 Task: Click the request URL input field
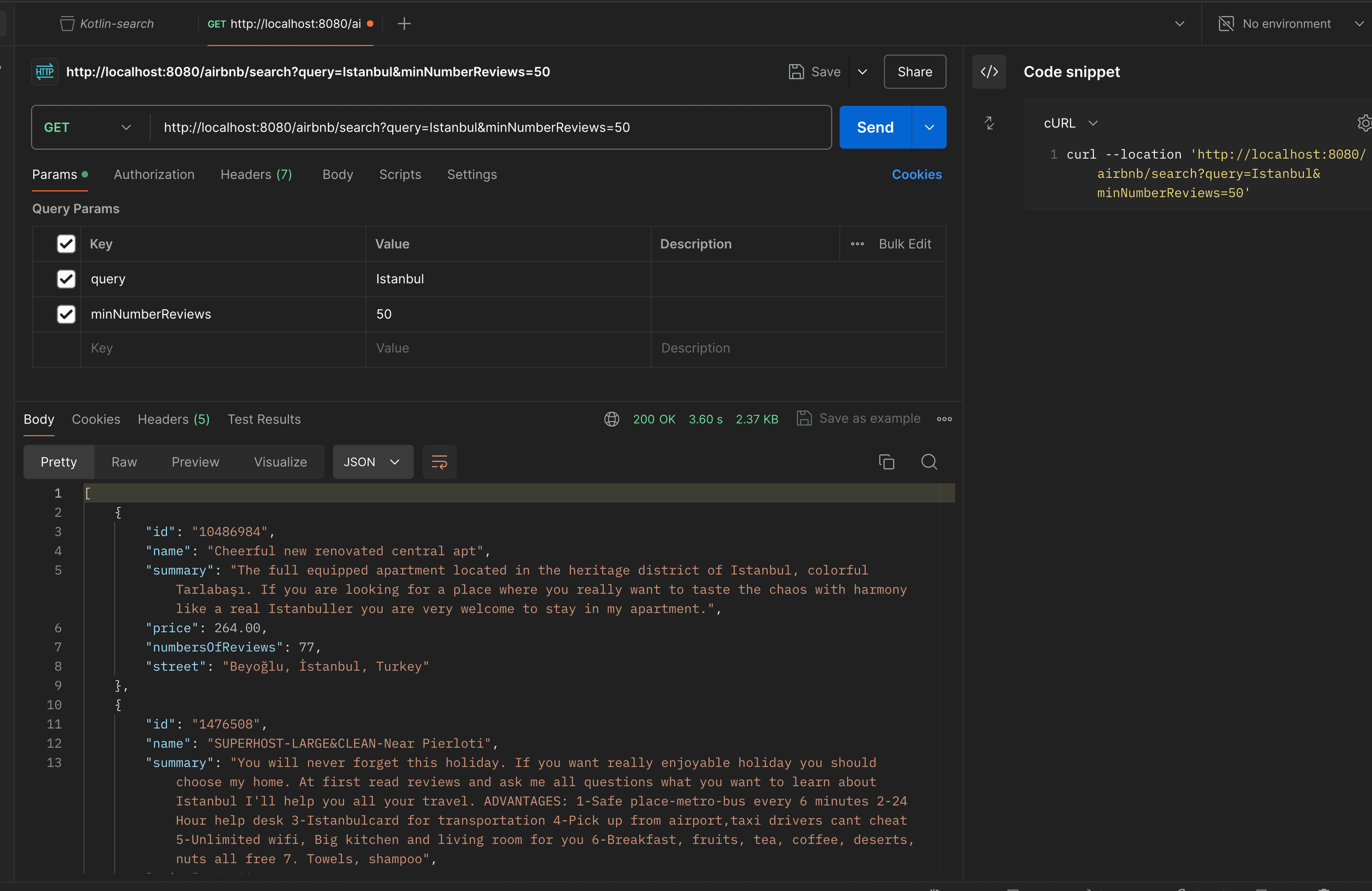[491, 127]
